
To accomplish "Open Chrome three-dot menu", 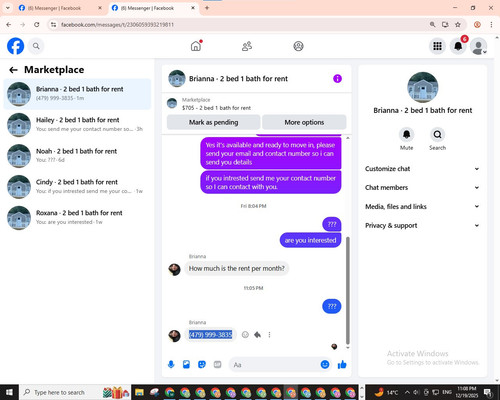I will pos(491,24).
